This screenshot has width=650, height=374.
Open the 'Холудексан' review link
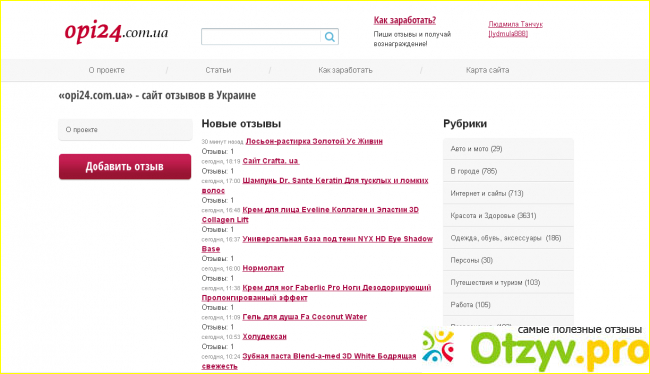[264, 336]
